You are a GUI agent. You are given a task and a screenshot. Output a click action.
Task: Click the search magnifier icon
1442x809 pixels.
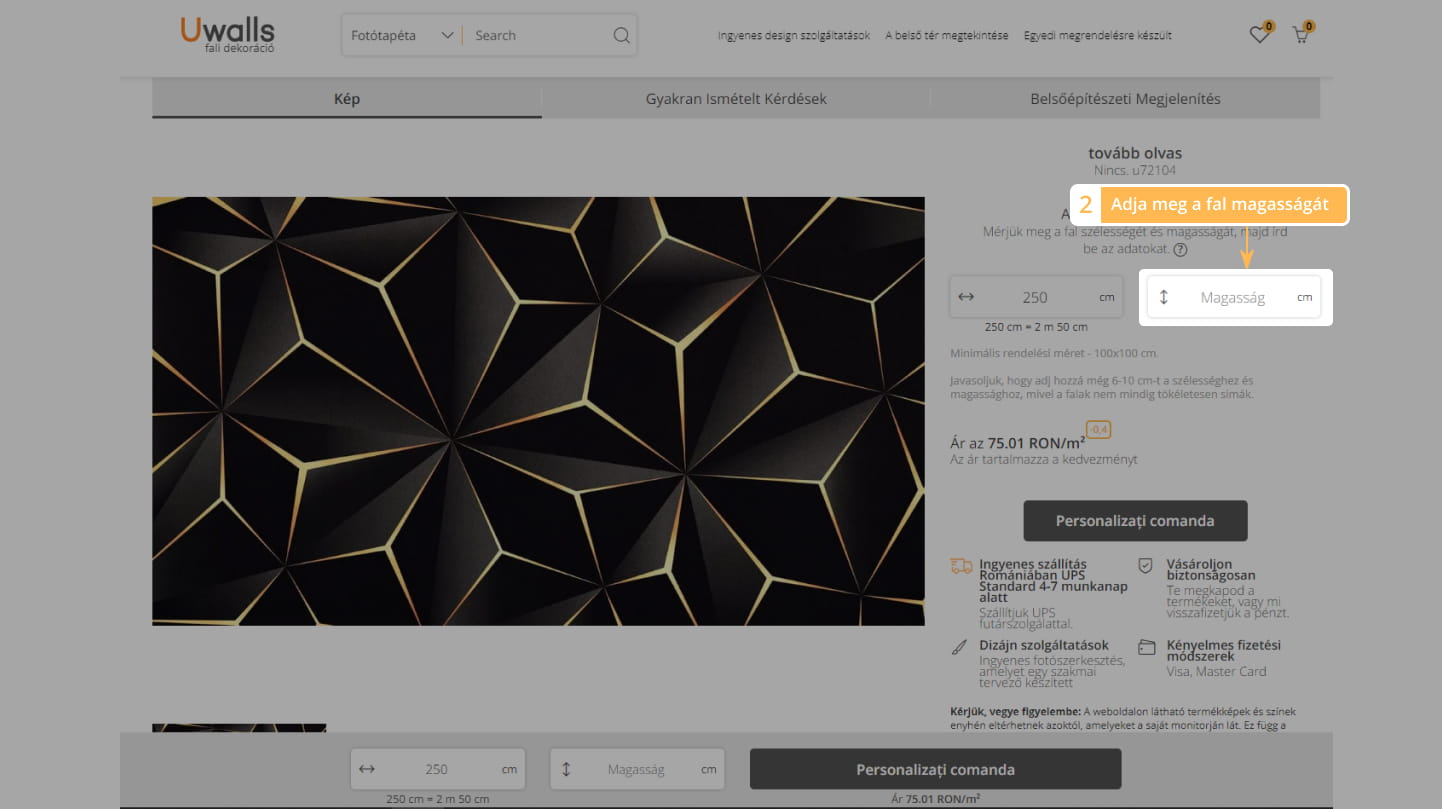pyautogui.click(x=621, y=36)
